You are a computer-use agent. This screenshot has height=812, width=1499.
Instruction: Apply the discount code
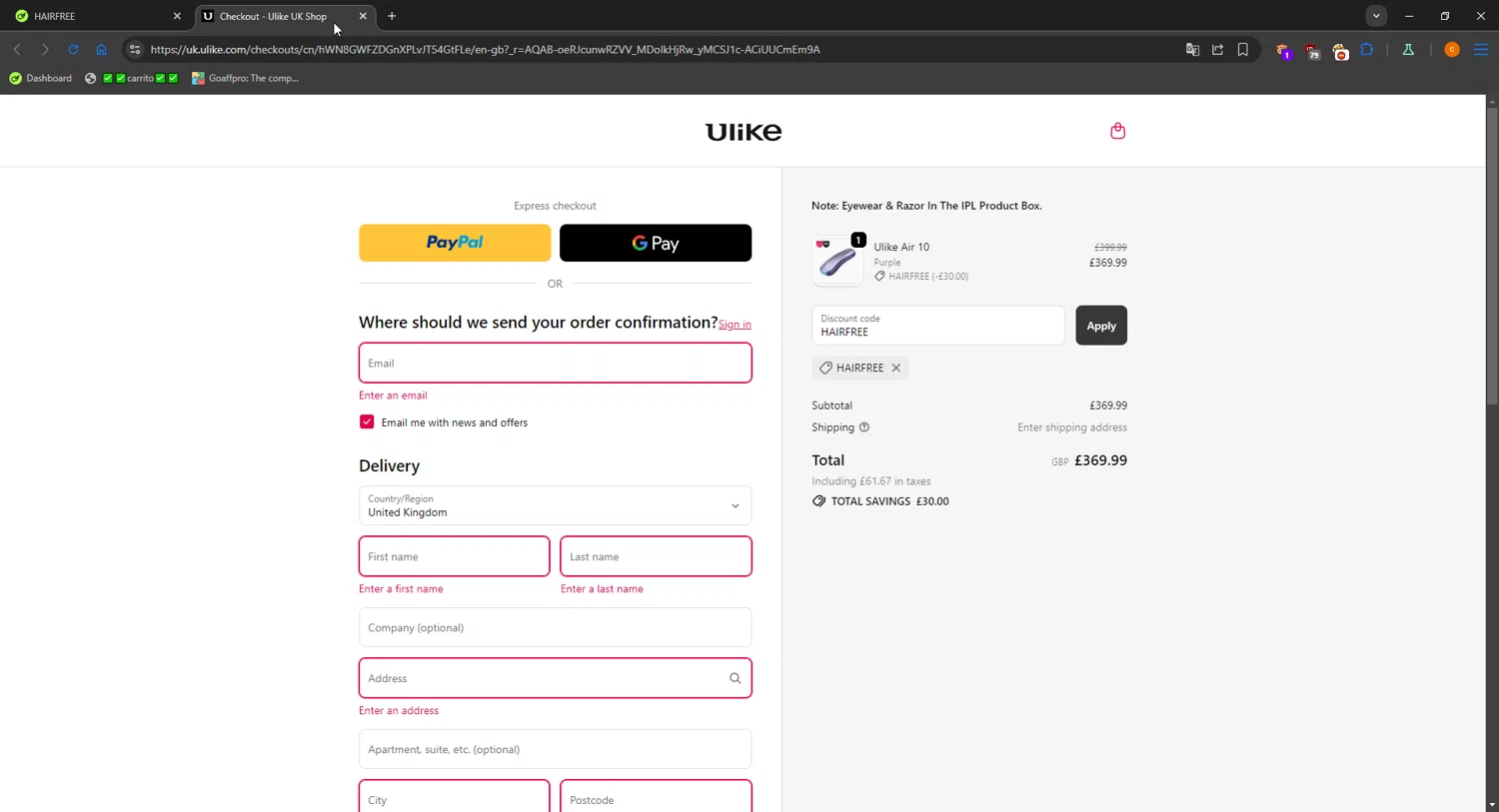click(1101, 326)
